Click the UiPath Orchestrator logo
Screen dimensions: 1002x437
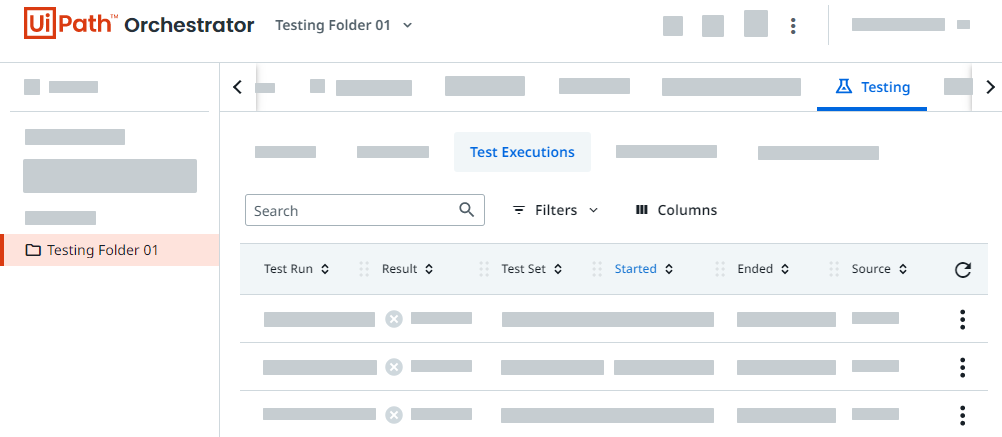(x=138, y=25)
